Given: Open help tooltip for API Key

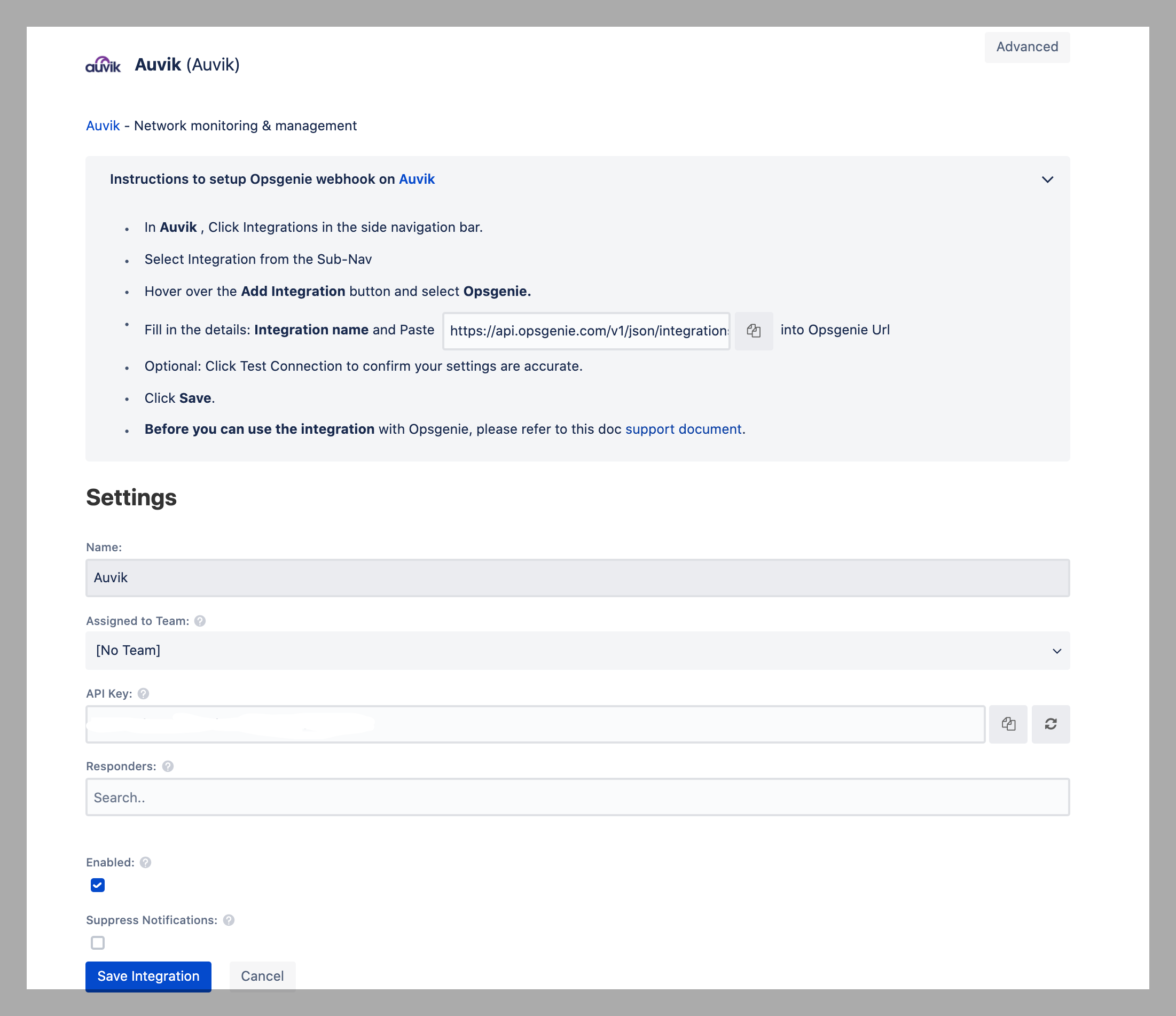Looking at the screenshot, I should pyautogui.click(x=144, y=693).
